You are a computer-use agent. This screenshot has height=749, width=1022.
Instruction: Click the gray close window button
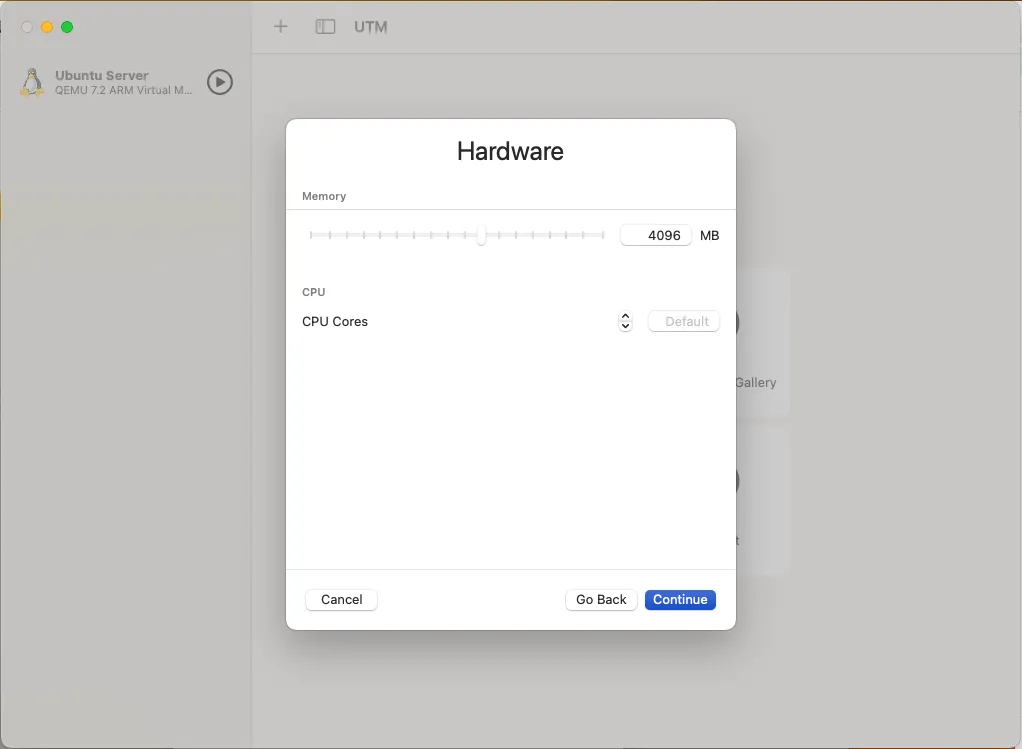[27, 27]
